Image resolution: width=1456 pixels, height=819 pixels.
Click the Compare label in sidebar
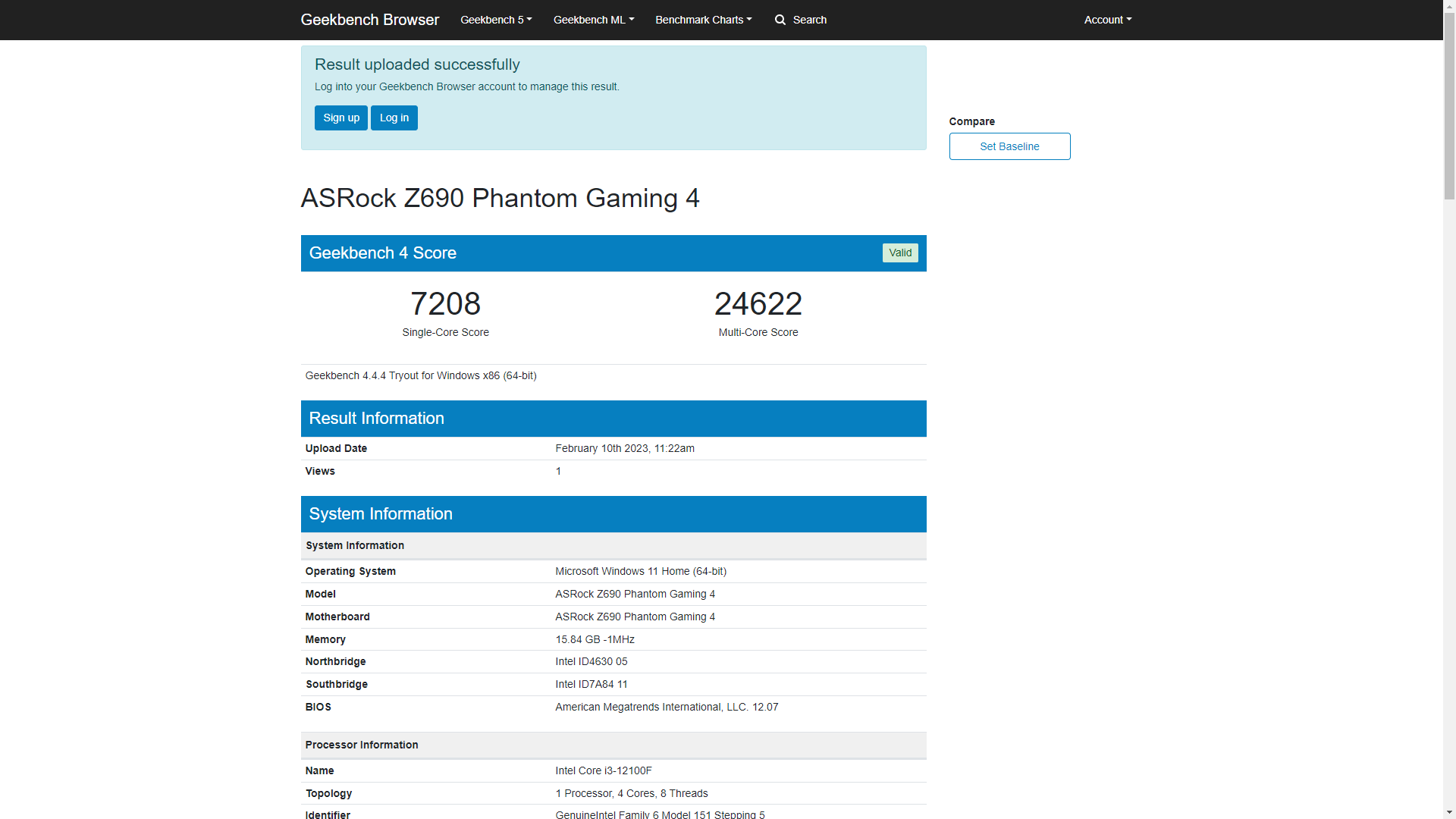point(972,121)
